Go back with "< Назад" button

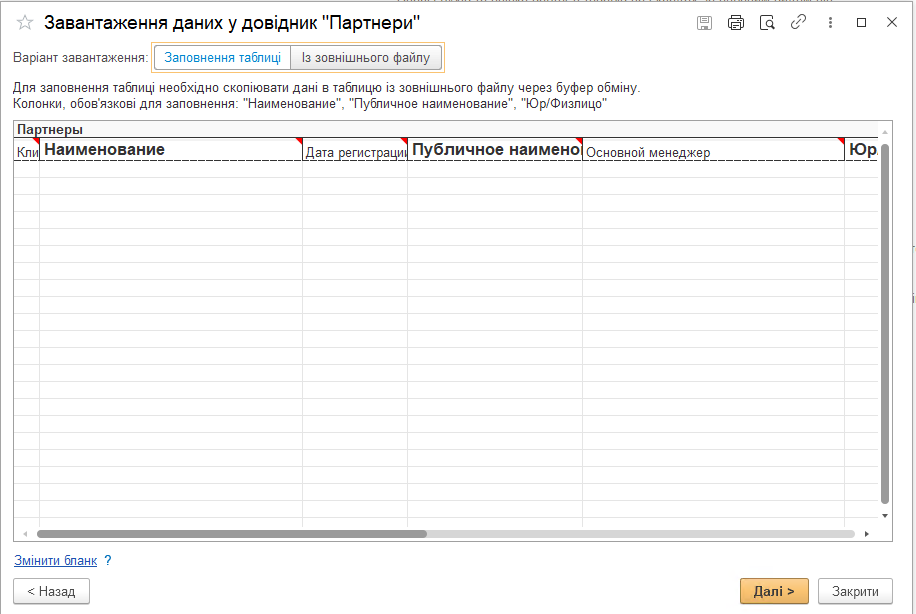pyautogui.click(x=51, y=591)
